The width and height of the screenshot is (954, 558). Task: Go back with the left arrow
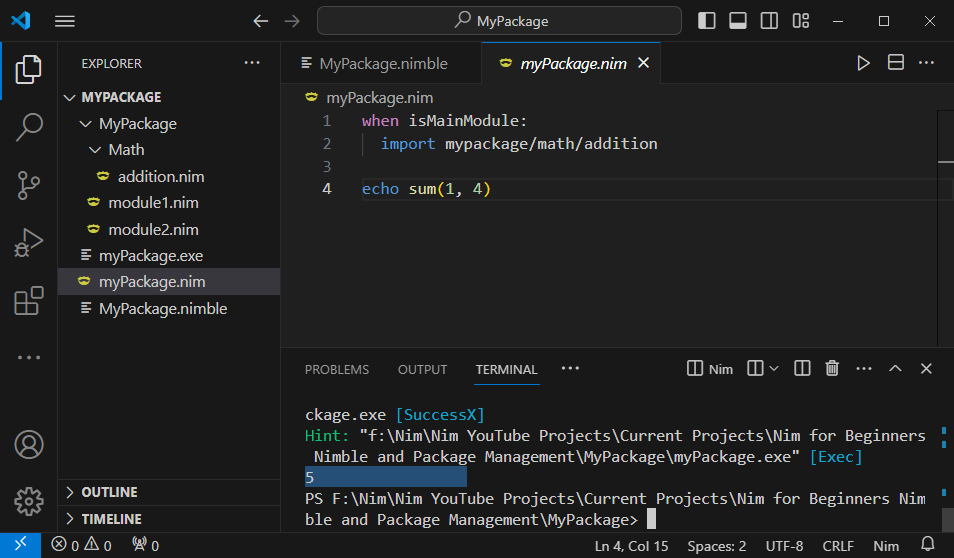(x=260, y=21)
